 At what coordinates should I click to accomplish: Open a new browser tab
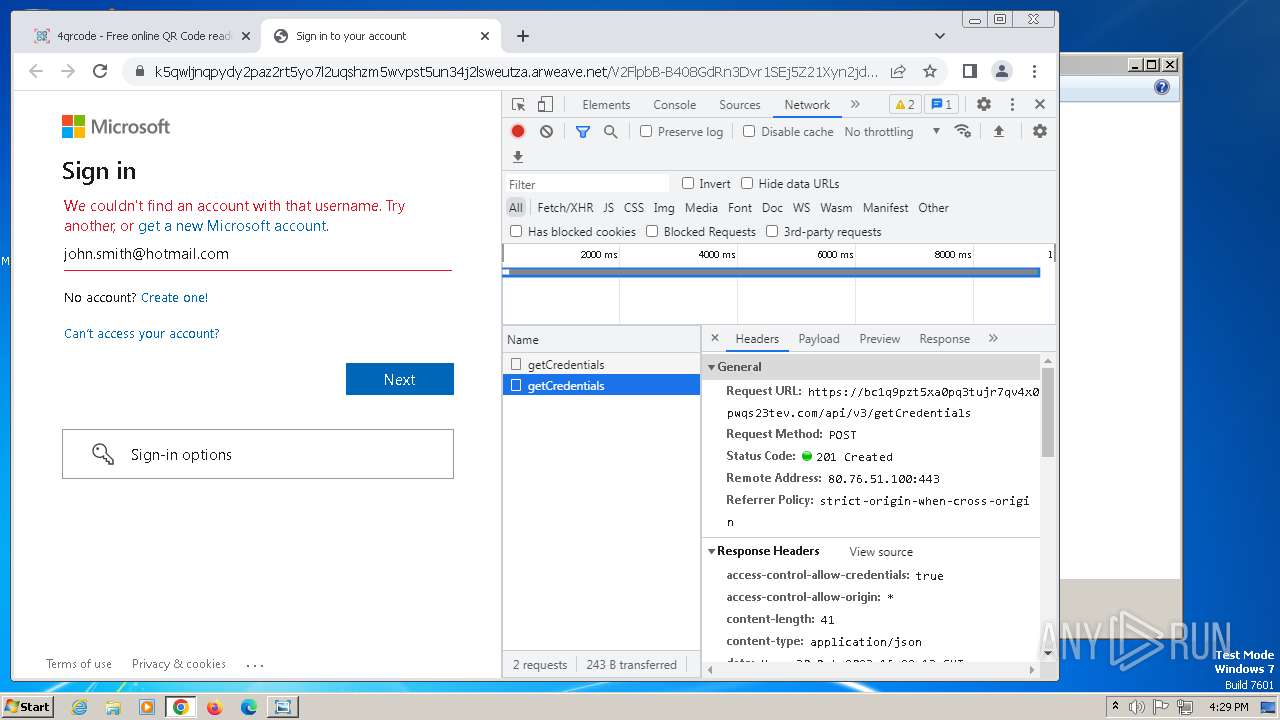point(522,36)
